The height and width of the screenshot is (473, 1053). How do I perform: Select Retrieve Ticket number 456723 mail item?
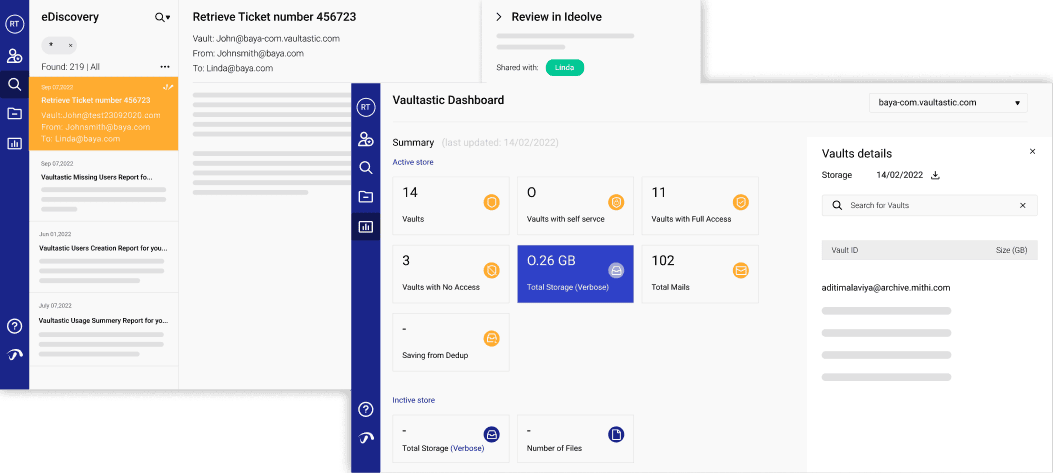[103, 113]
